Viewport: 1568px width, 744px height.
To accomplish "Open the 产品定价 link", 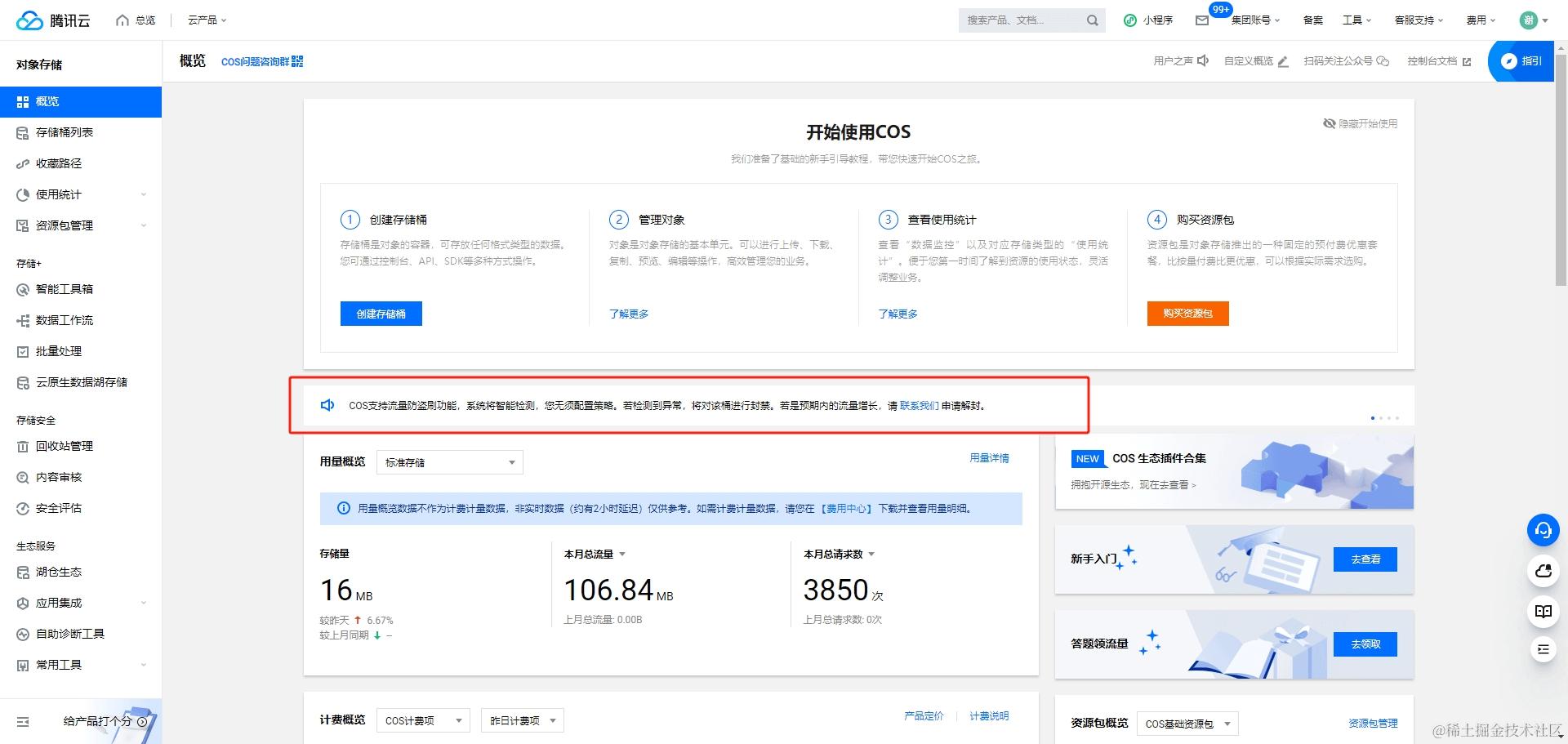I will [x=924, y=716].
